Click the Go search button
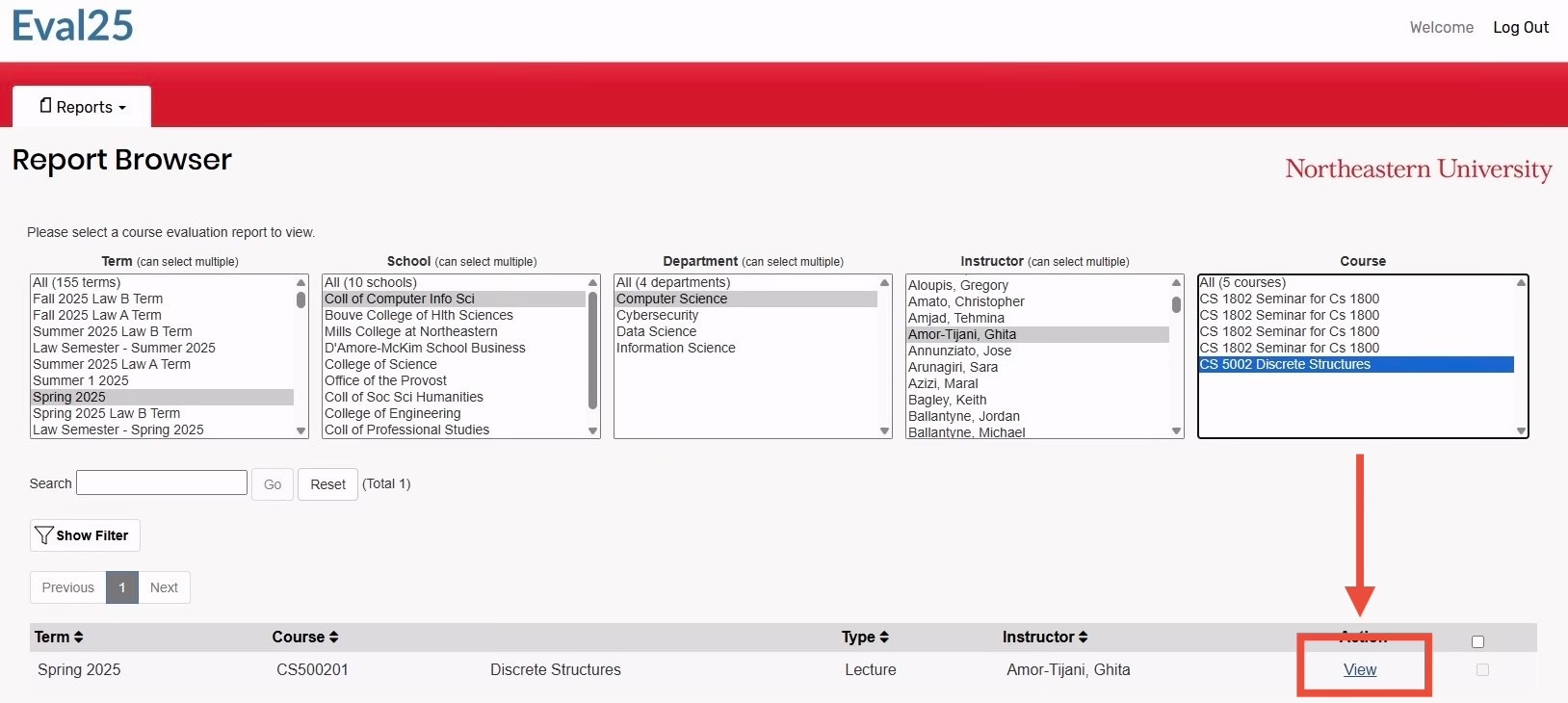The image size is (1568, 703). [x=273, y=484]
